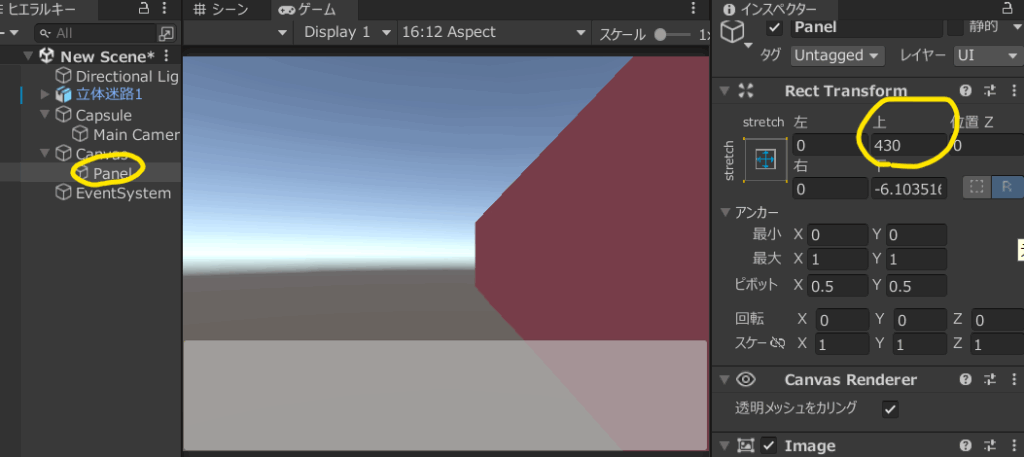Click the 下 value field -6.103516
Image resolution: width=1024 pixels, height=457 pixels.
pyautogui.click(x=909, y=189)
